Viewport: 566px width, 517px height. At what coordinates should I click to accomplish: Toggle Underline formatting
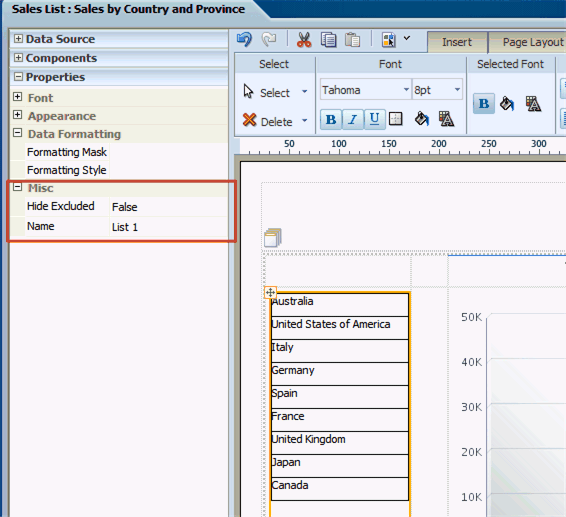point(374,119)
